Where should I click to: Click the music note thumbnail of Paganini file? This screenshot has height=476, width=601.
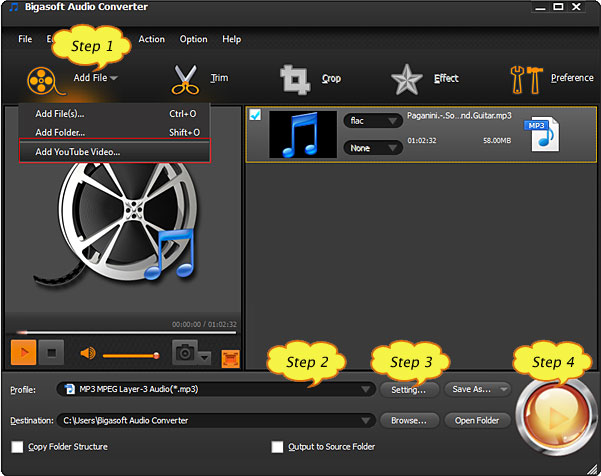(x=303, y=134)
